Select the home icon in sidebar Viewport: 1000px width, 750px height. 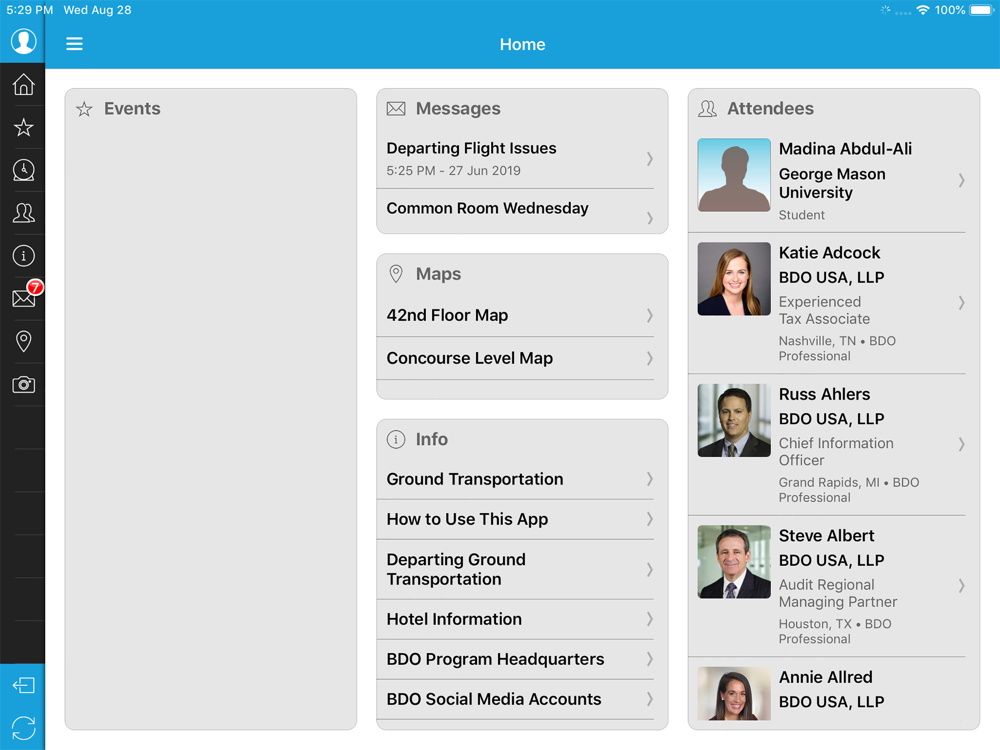pyautogui.click(x=24, y=84)
